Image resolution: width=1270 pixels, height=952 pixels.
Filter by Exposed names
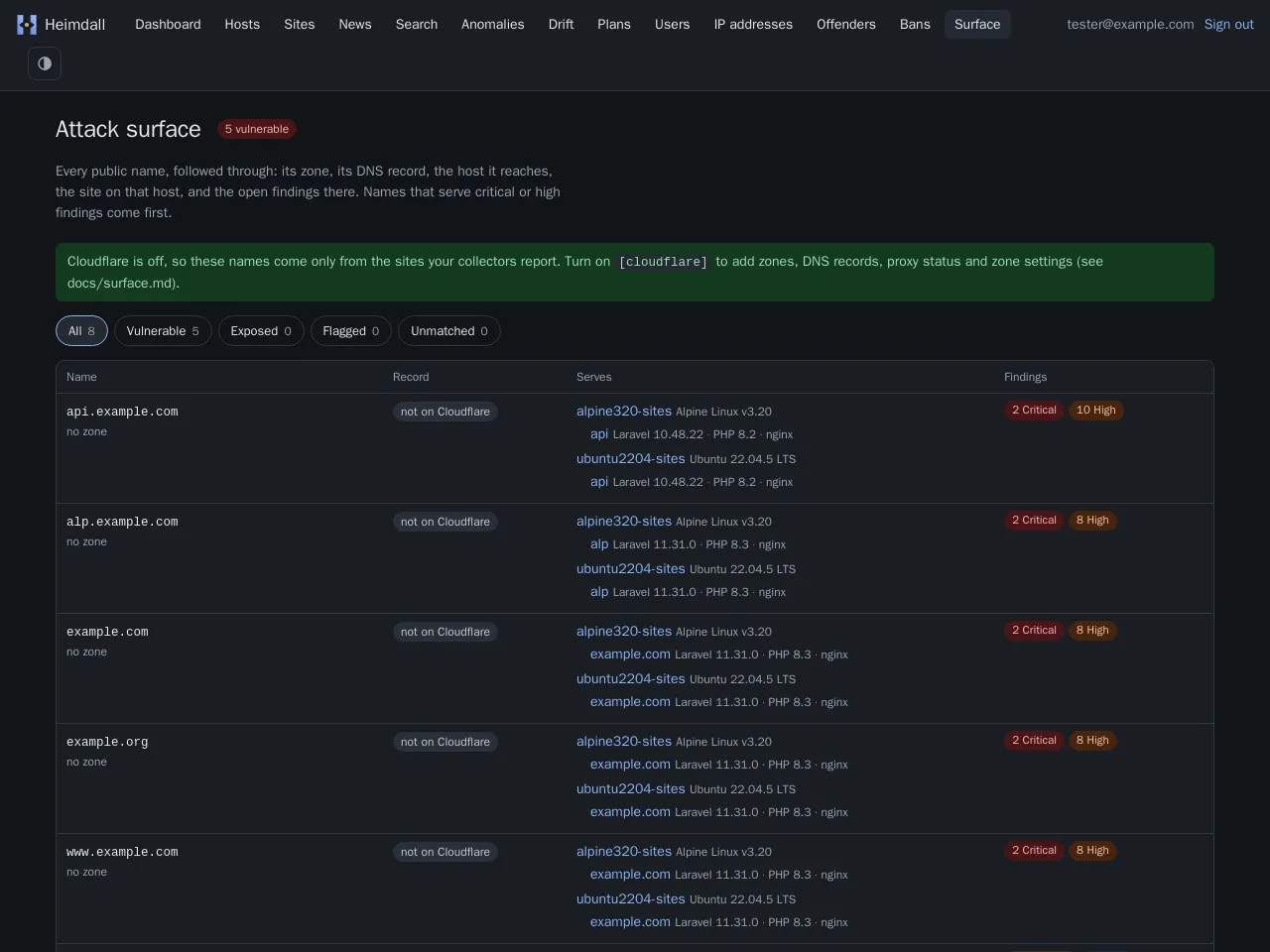(x=261, y=331)
